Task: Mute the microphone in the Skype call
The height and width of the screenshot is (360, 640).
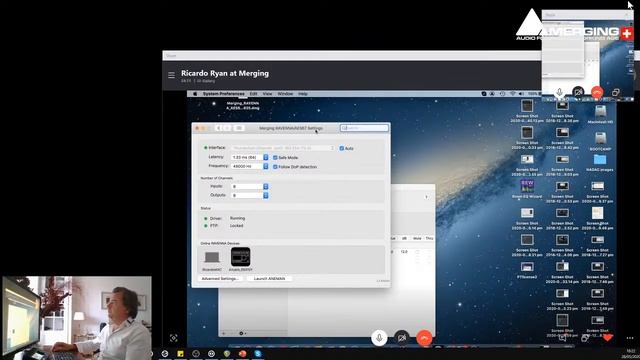Action: (379, 338)
